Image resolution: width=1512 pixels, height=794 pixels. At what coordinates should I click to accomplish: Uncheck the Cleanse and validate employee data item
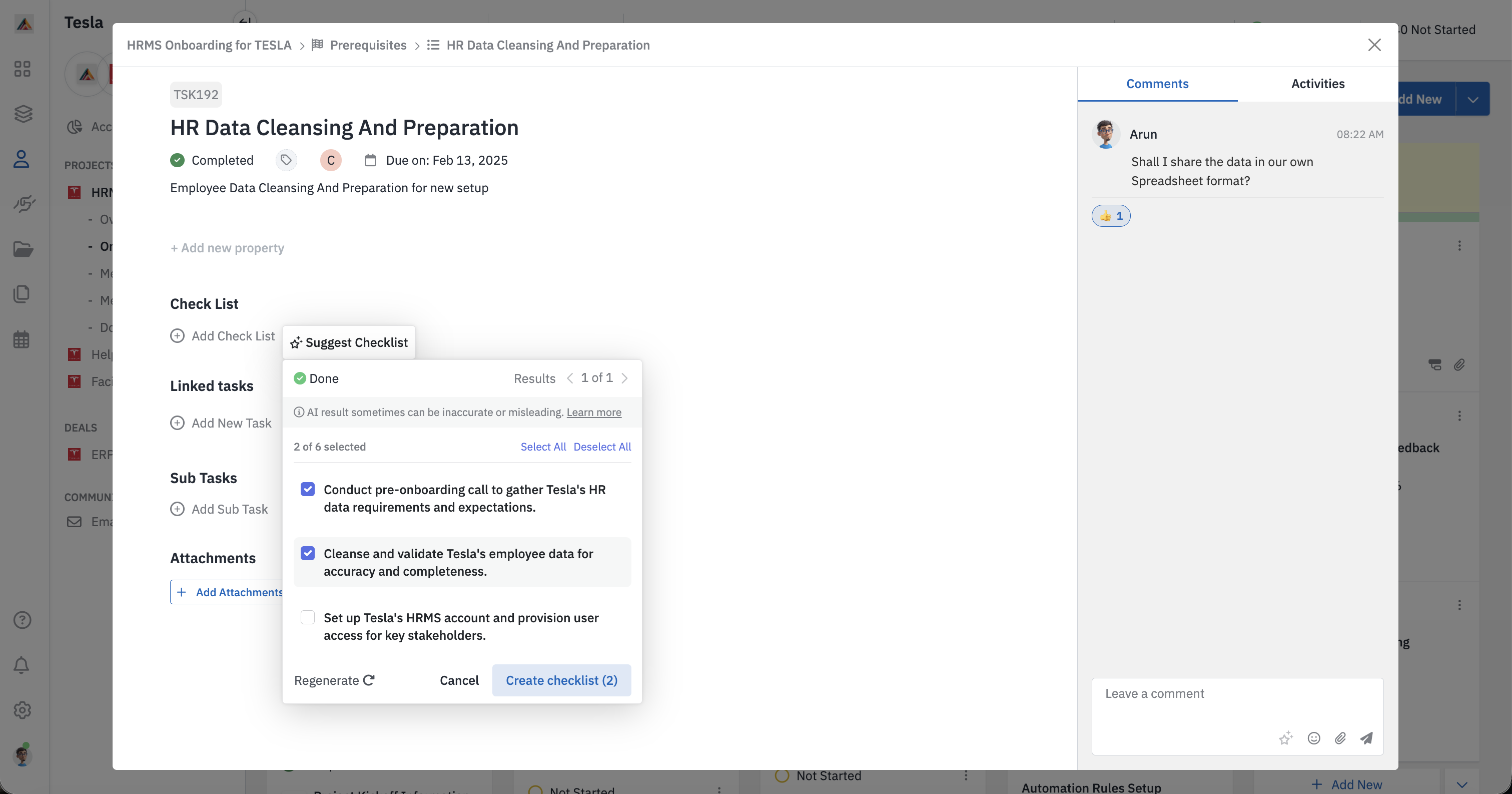pos(308,553)
